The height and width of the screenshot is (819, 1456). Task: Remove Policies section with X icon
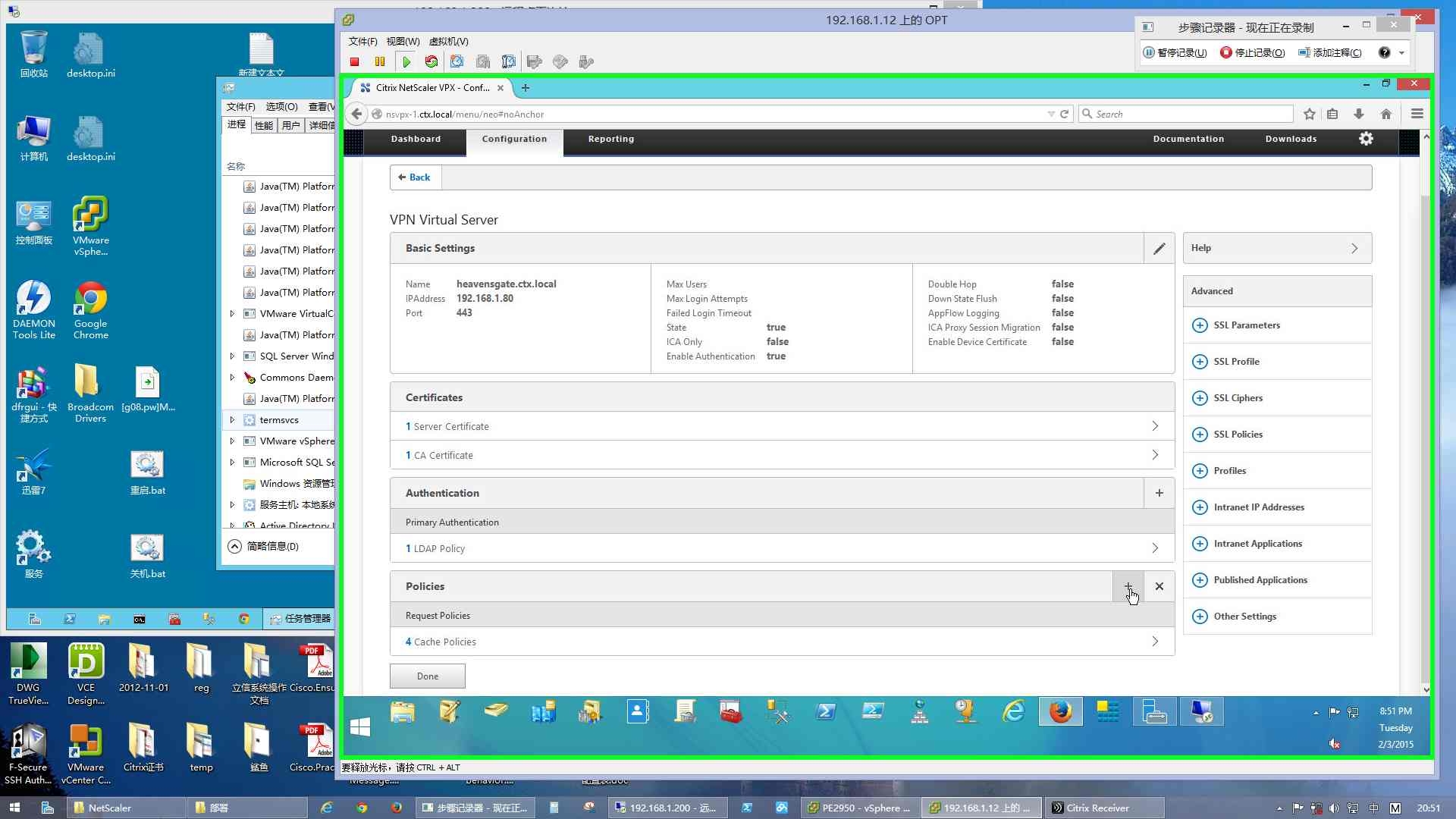point(1159,586)
